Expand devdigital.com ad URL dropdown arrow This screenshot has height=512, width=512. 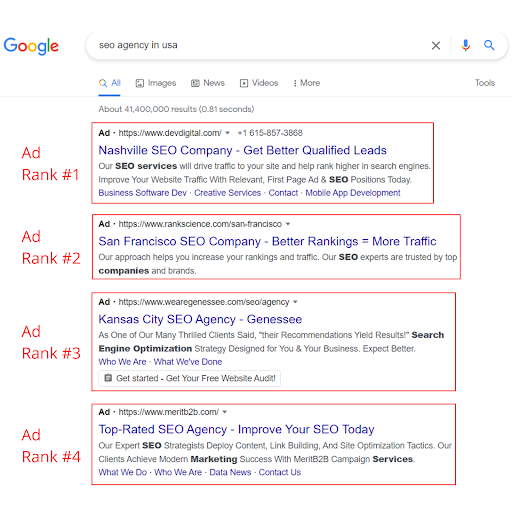(x=227, y=133)
